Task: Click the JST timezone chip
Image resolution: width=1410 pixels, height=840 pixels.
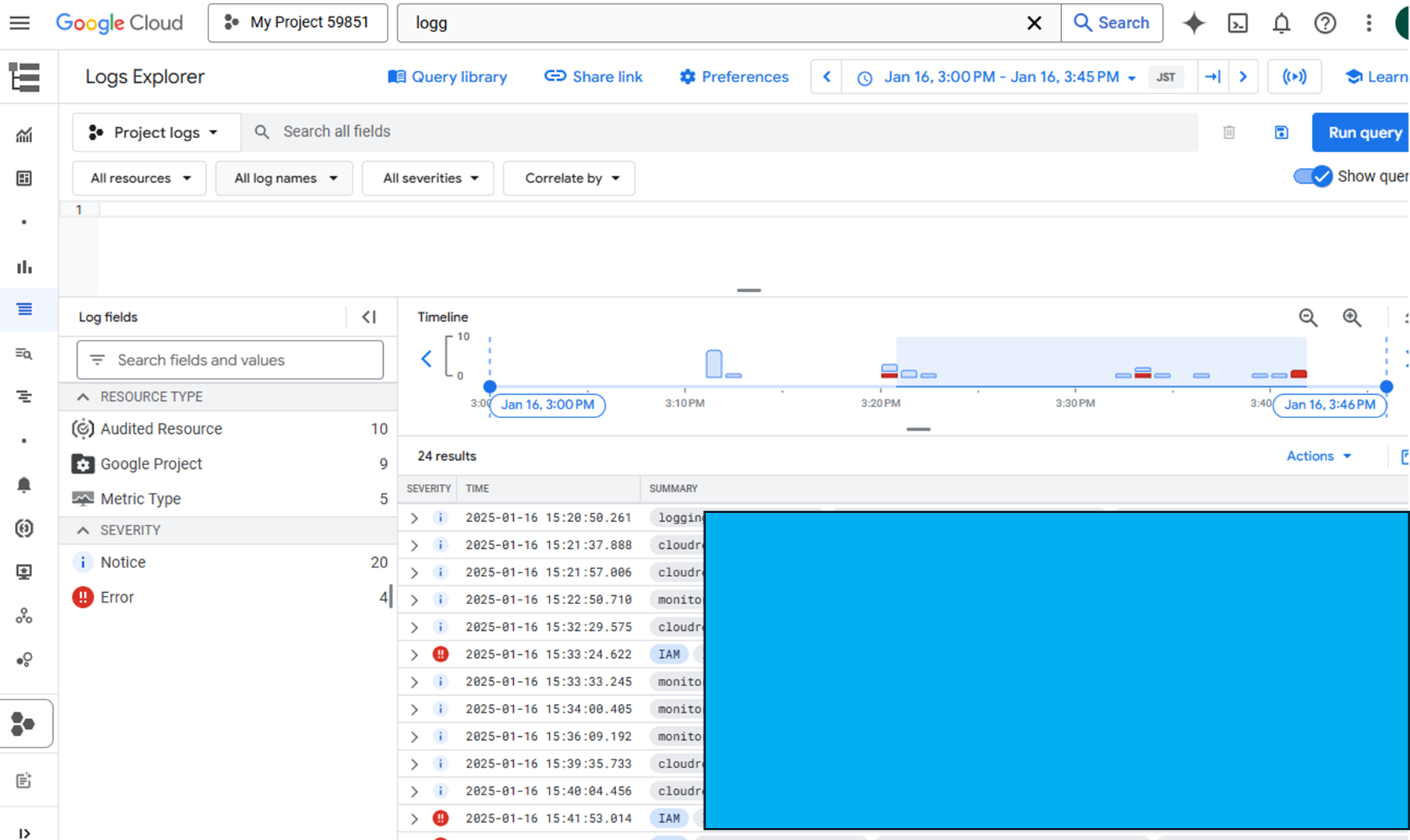Action: (x=1166, y=77)
